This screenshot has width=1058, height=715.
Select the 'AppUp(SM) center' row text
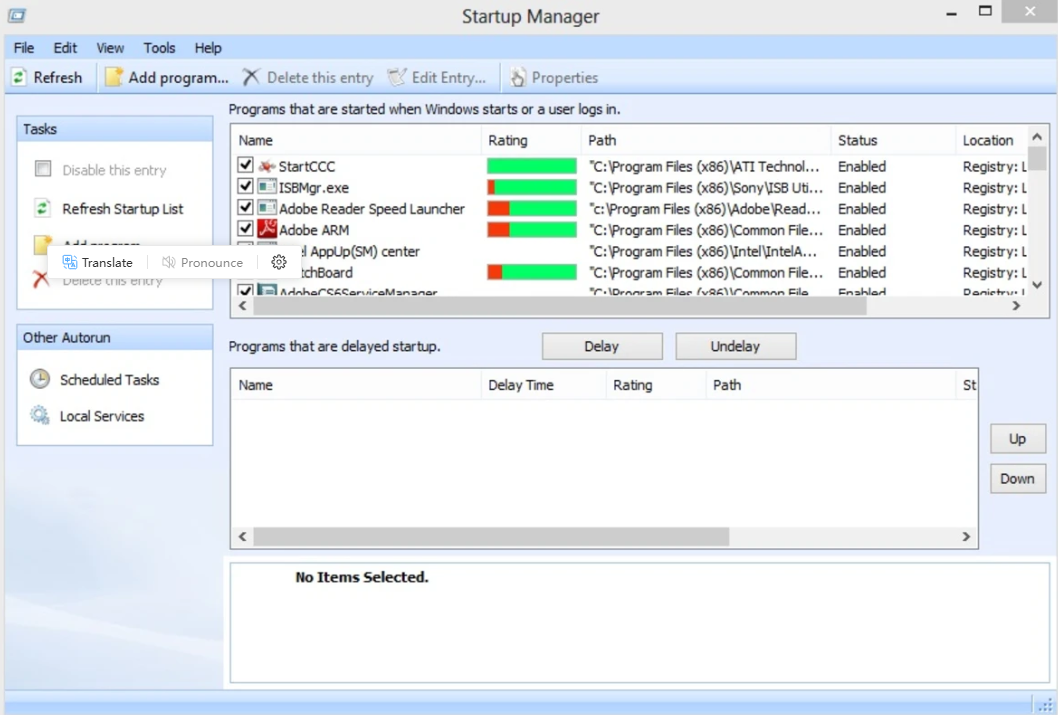pyautogui.click(x=365, y=252)
